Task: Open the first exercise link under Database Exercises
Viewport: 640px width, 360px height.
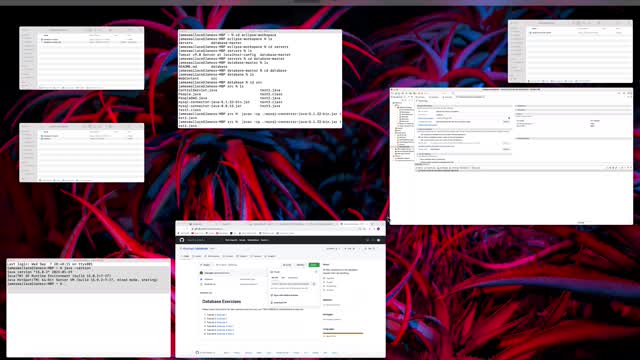Action: (x=221, y=315)
